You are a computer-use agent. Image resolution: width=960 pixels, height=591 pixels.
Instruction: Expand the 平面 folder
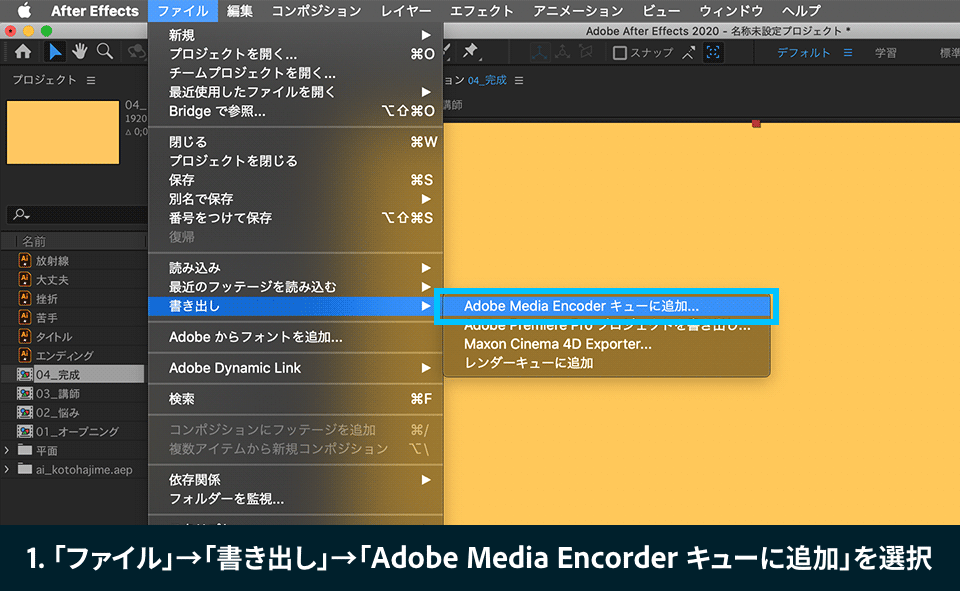point(7,450)
